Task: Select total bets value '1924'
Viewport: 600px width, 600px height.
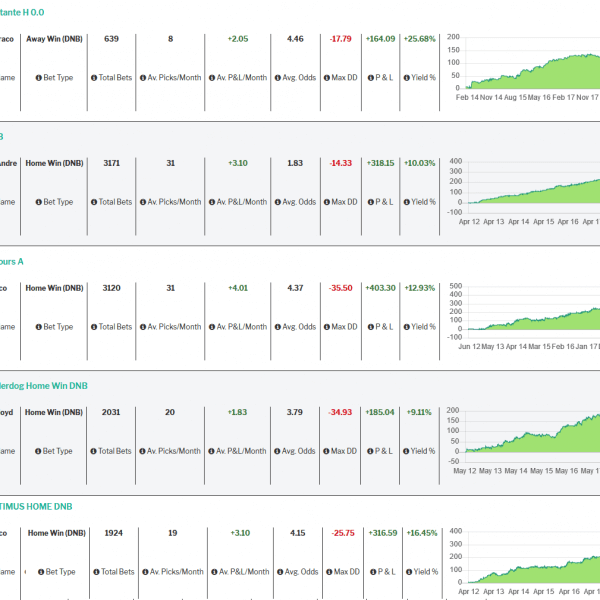Action: [x=114, y=533]
